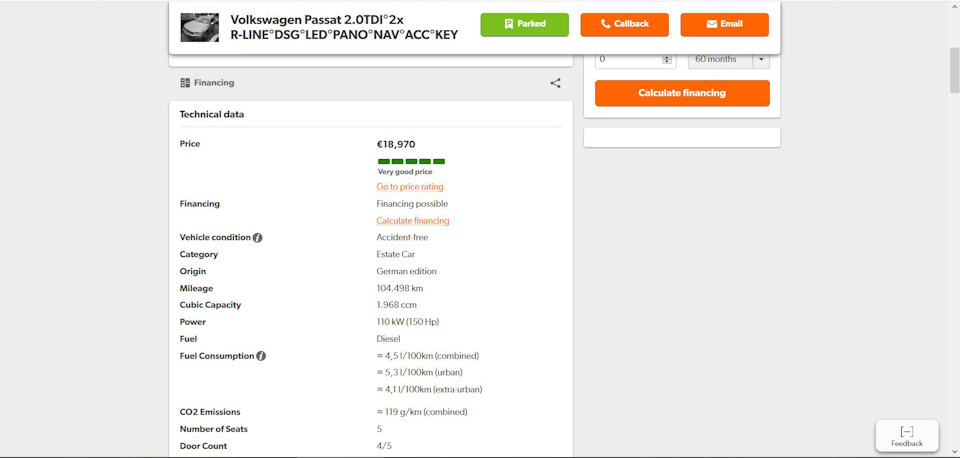Select the Financing section heading

(x=214, y=83)
